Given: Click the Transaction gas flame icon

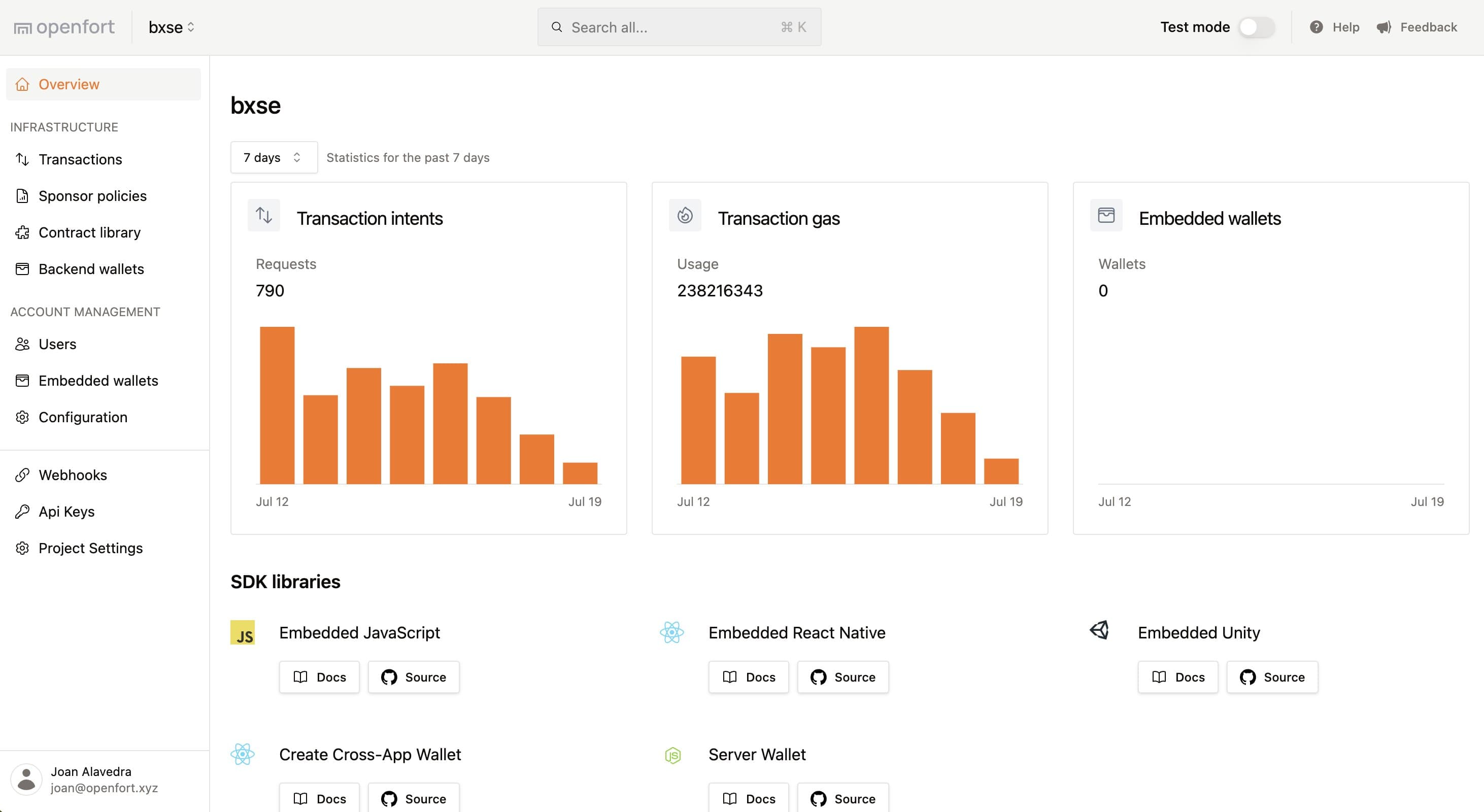Looking at the screenshot, I should tap(685, 215).
